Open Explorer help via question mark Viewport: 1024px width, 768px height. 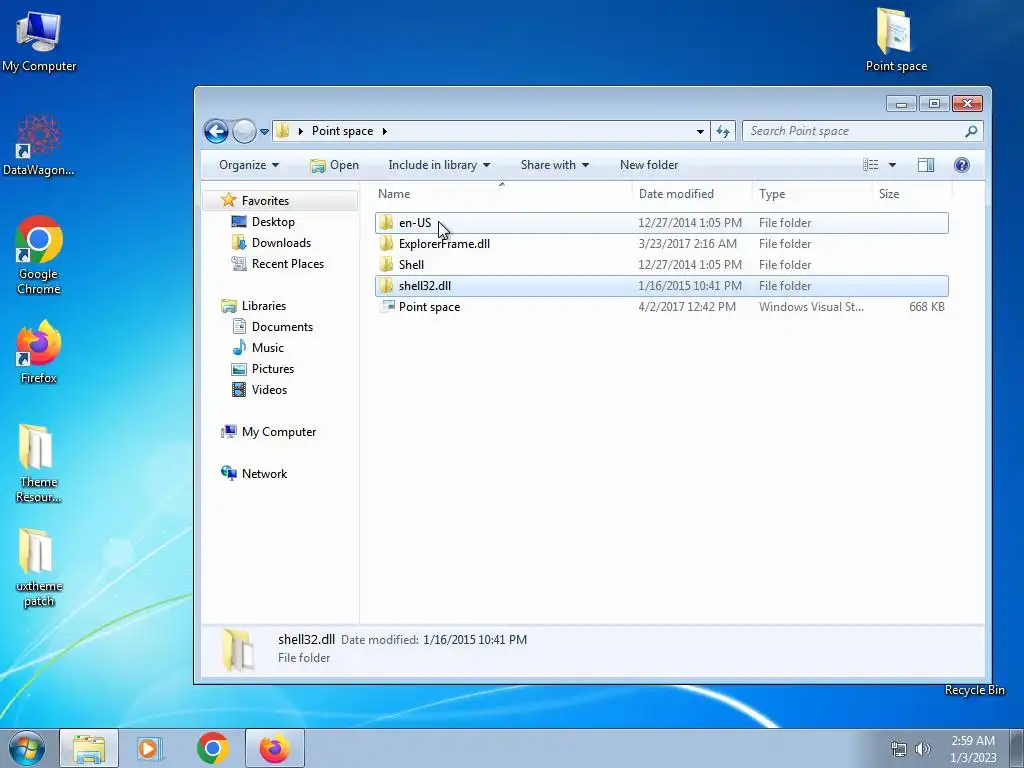pos(961,165)
